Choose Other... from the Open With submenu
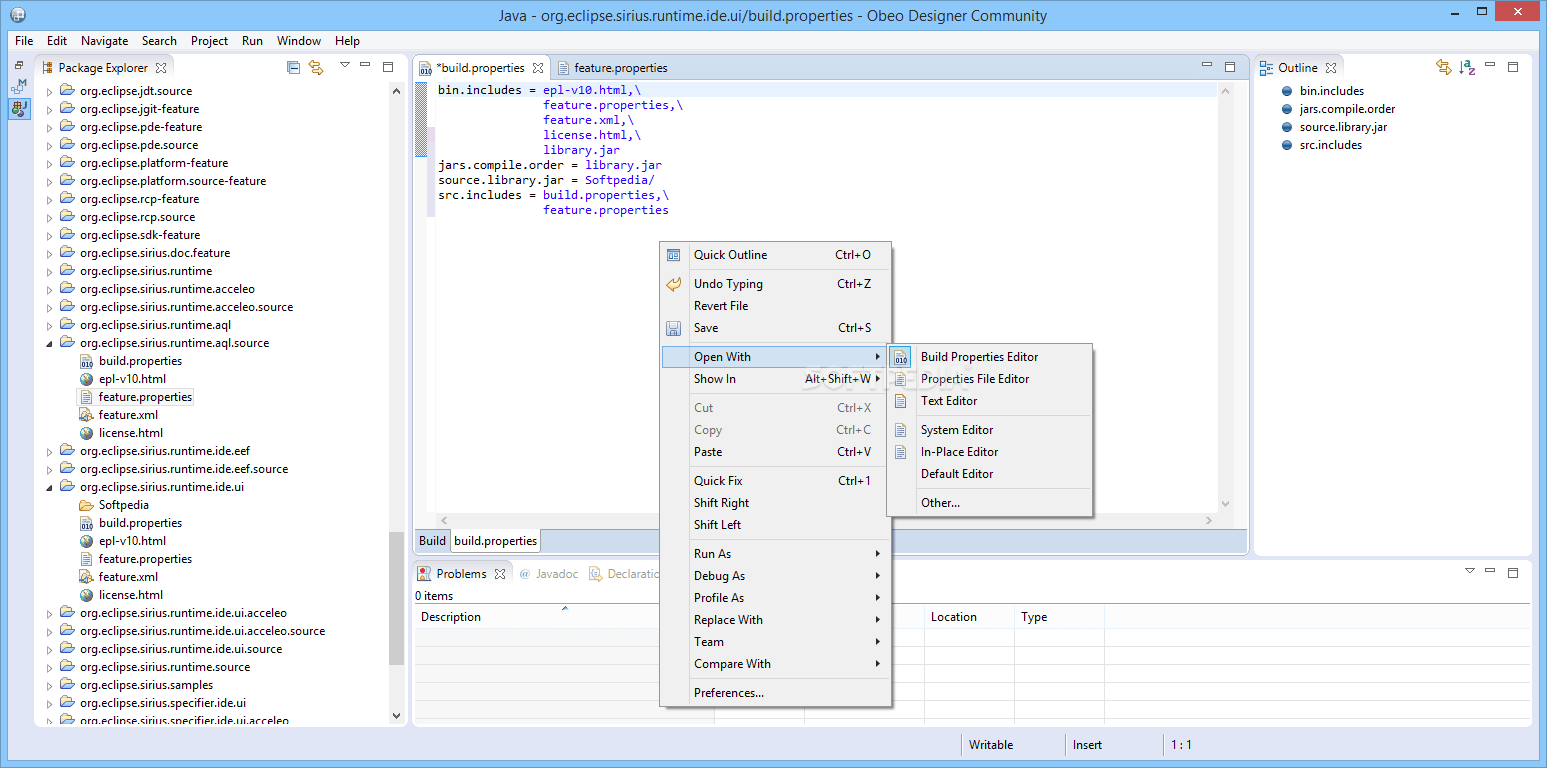 [x=941, y=503]
